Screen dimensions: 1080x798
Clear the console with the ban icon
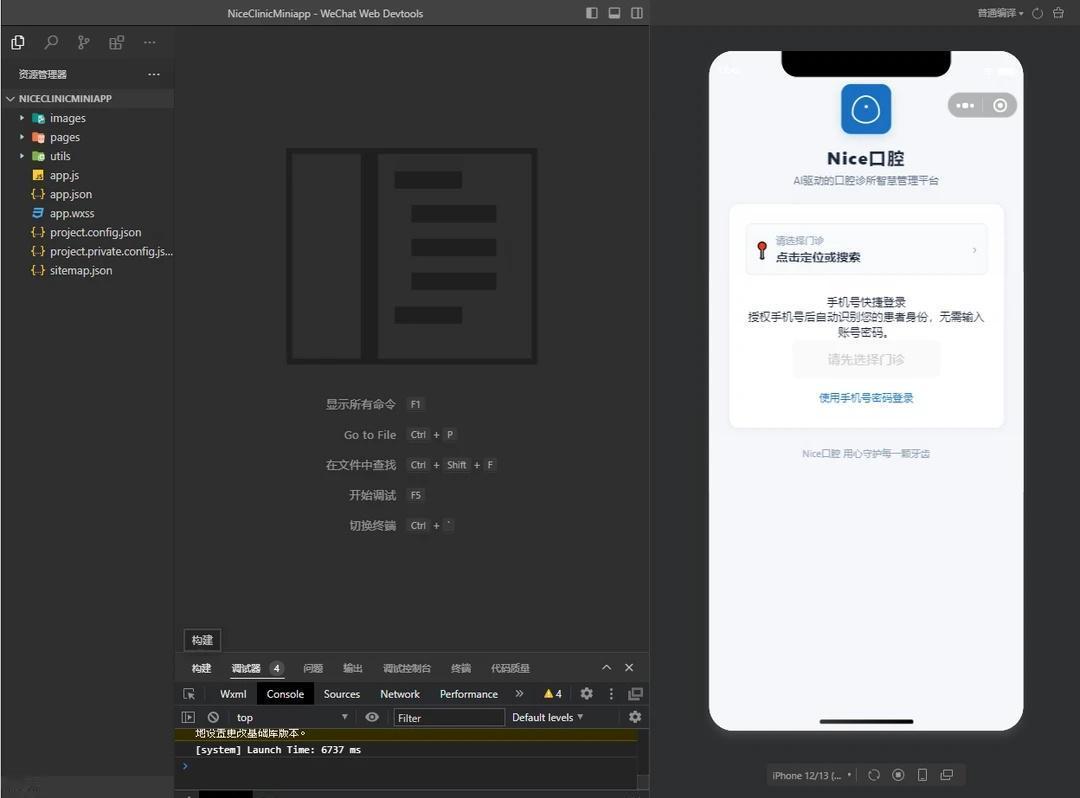(213, 717)
